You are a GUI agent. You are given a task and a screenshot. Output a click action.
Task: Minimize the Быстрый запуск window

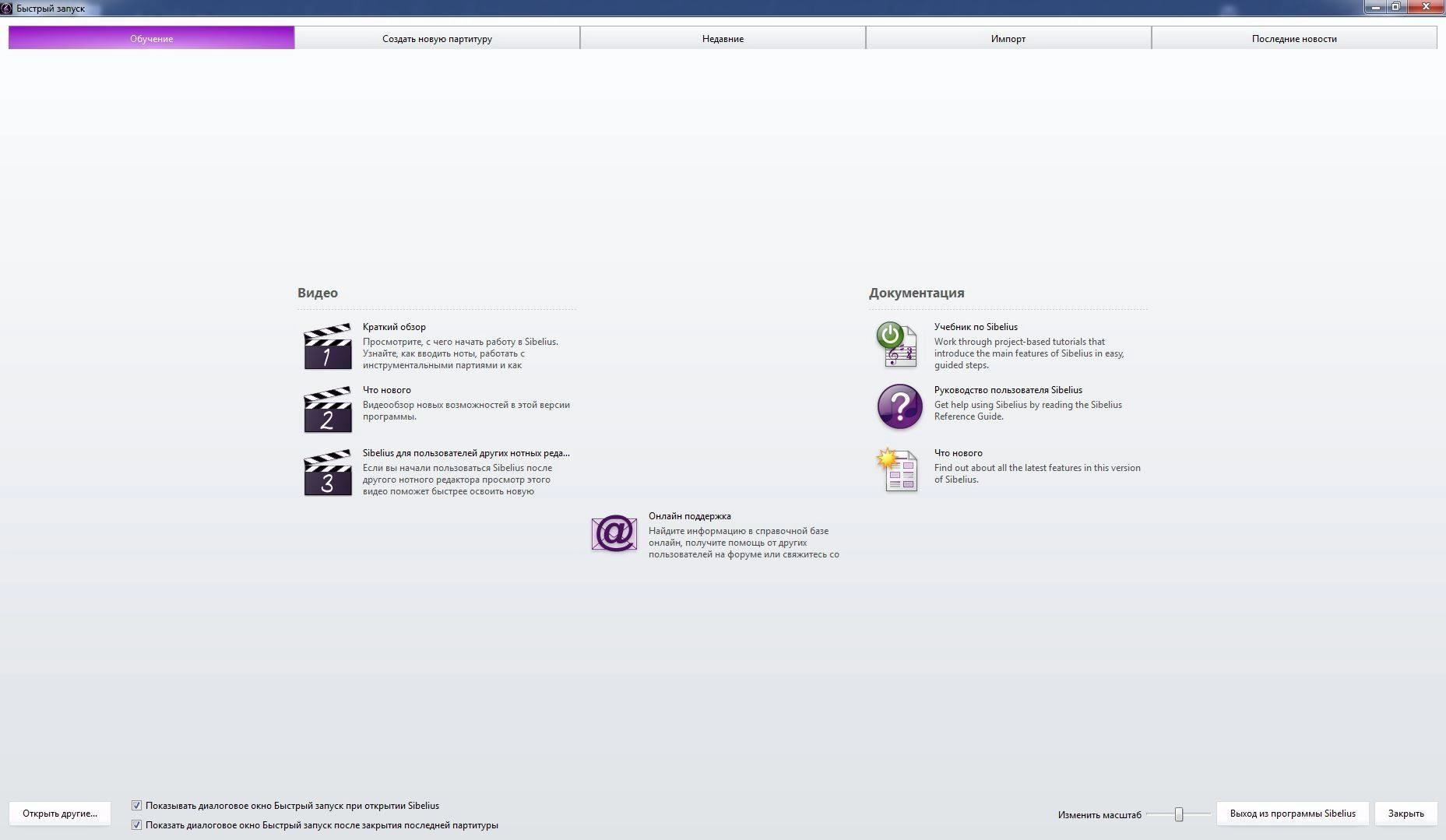1375,6
